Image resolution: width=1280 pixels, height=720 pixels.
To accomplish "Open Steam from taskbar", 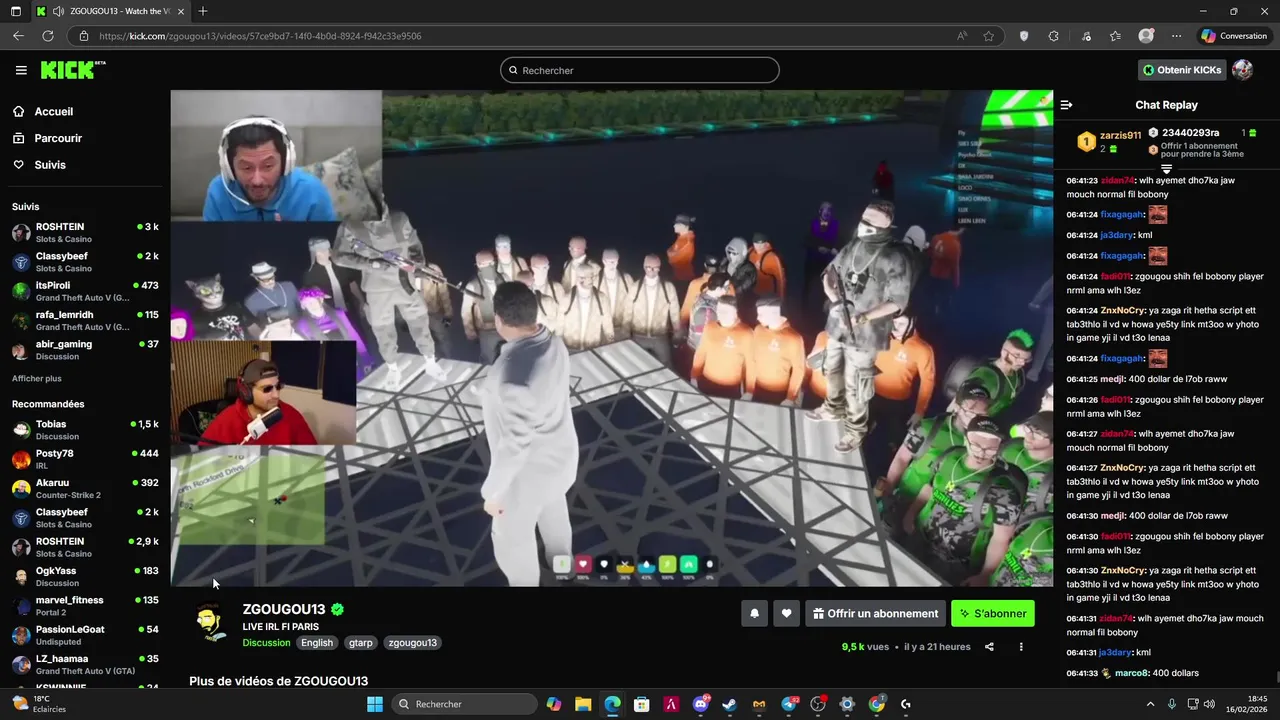I will pyautogui.click(x=730, y=704).
